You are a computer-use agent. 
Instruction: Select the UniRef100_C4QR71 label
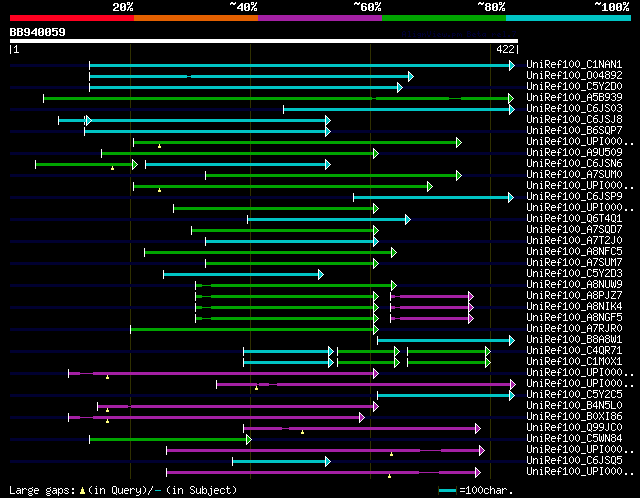(x=574, y=351)
